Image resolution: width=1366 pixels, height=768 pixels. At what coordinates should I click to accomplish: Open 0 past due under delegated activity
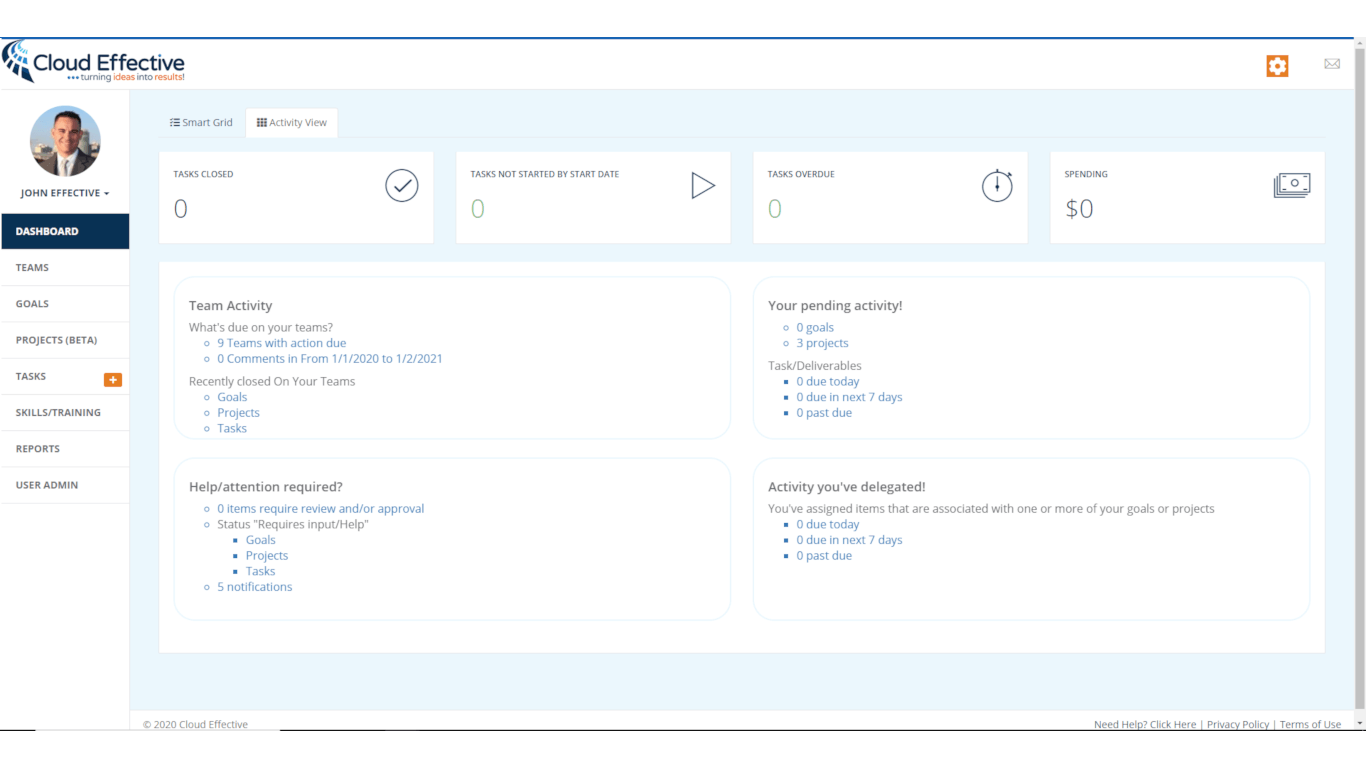[x=824, y=556]
